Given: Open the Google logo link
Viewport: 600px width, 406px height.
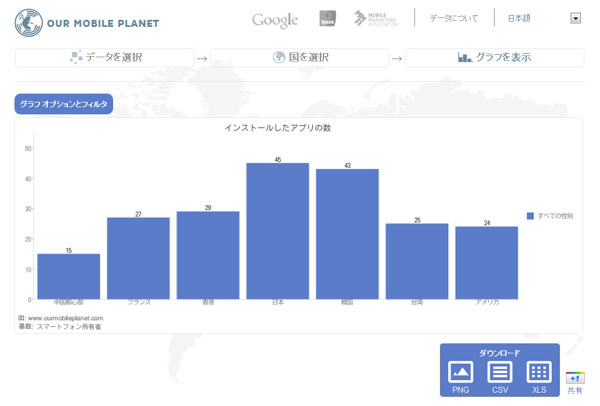Looking at the screenshot, I should coord(275,20).
